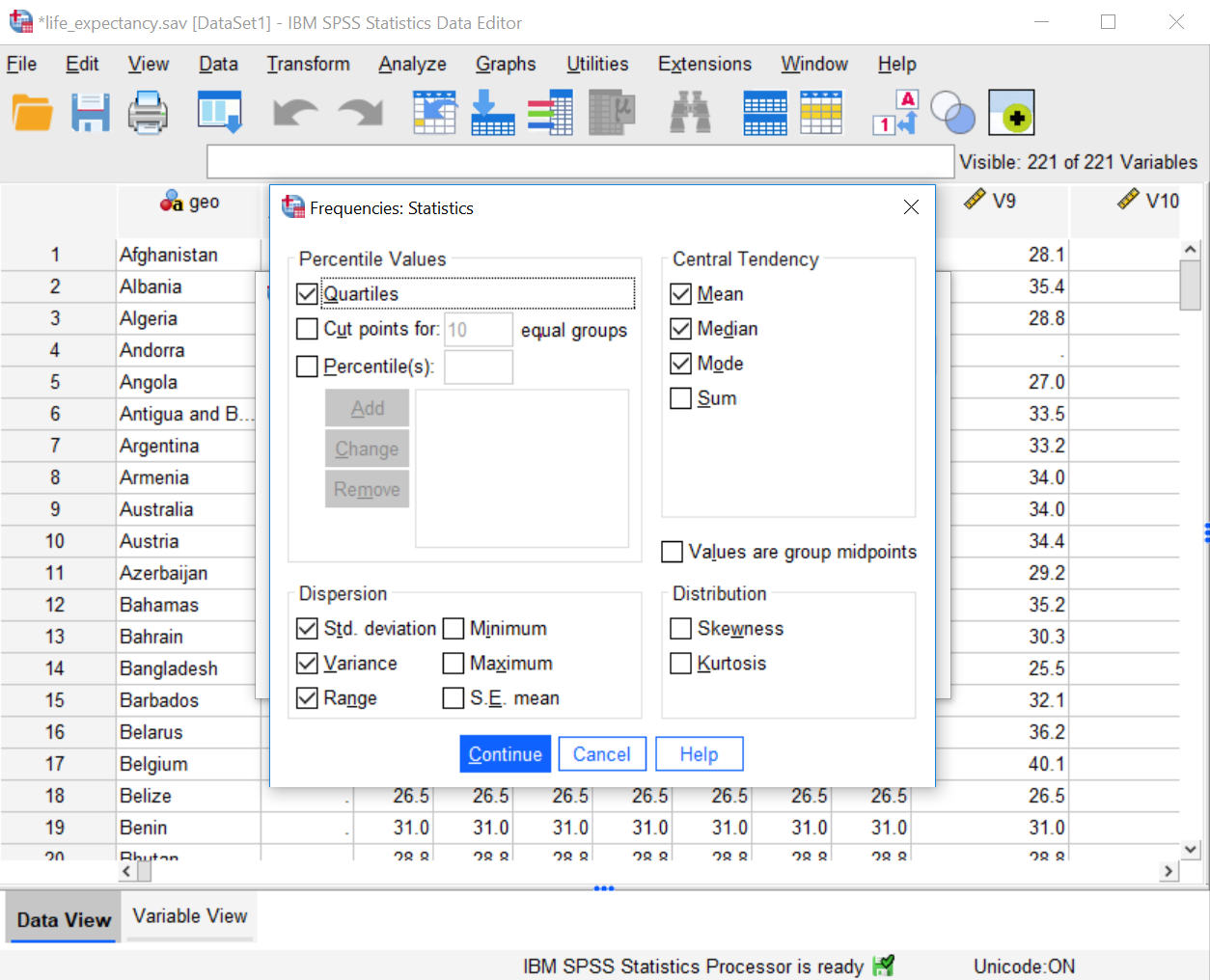Click the Save floppy disk icon
This screenshot has height=980, width=1210.
91,113
